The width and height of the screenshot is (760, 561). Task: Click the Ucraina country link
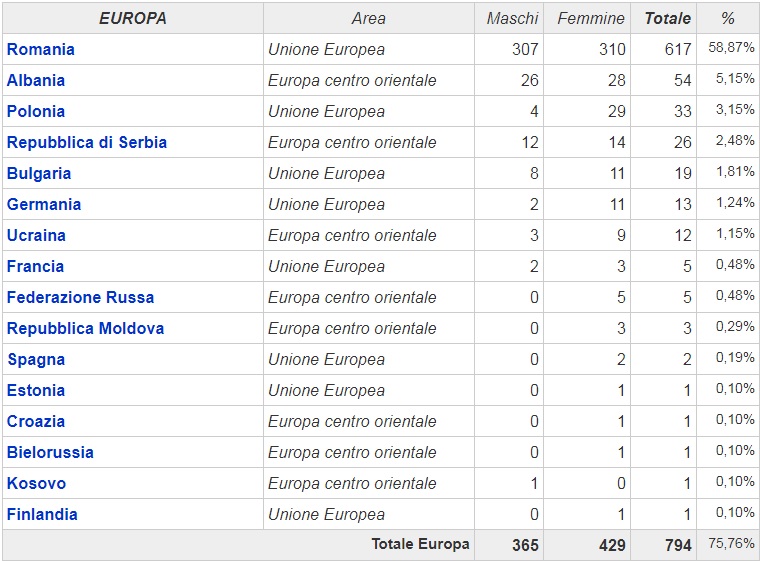click(36, 235)
